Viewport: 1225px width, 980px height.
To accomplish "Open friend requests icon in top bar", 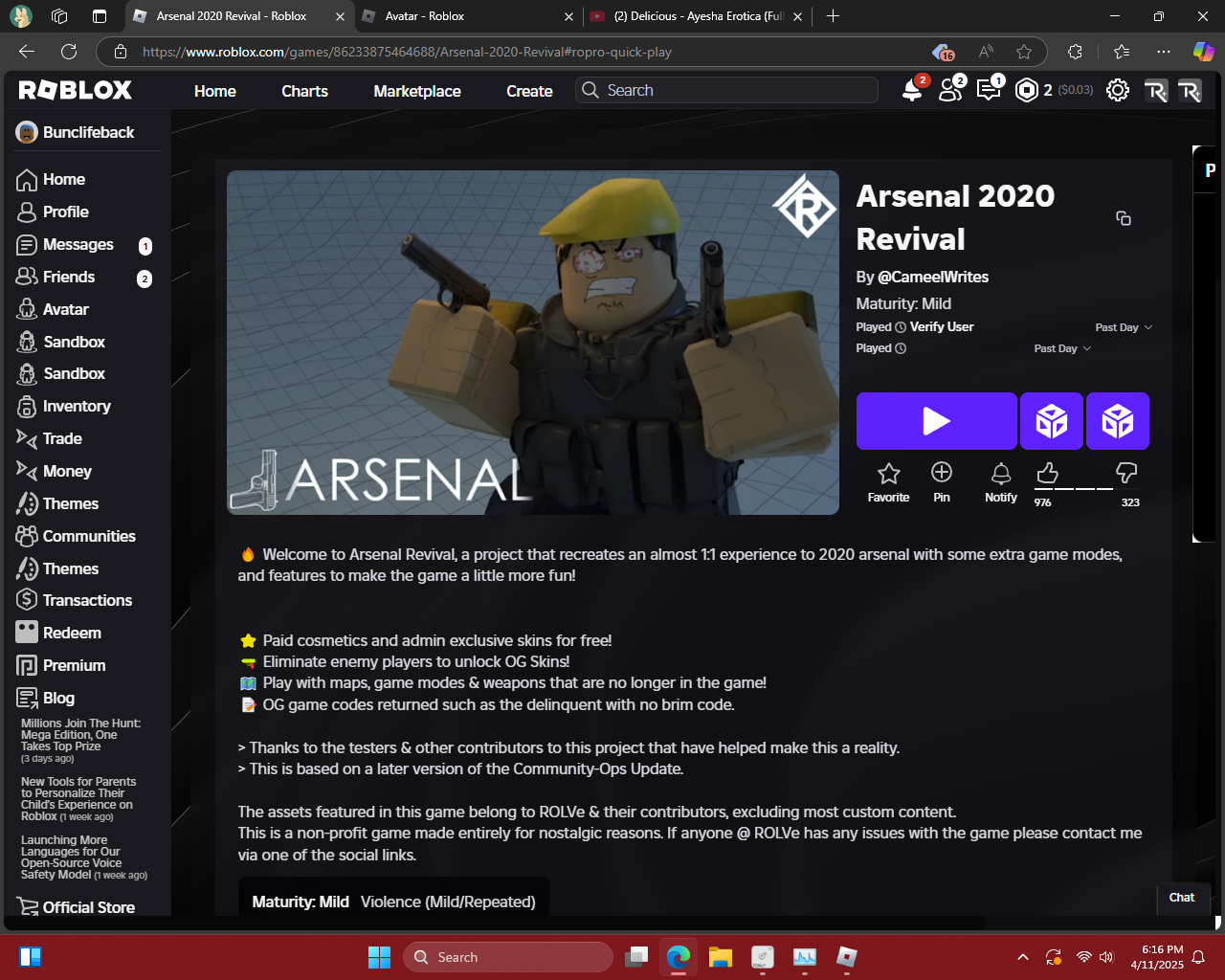I will click(950, 90).
